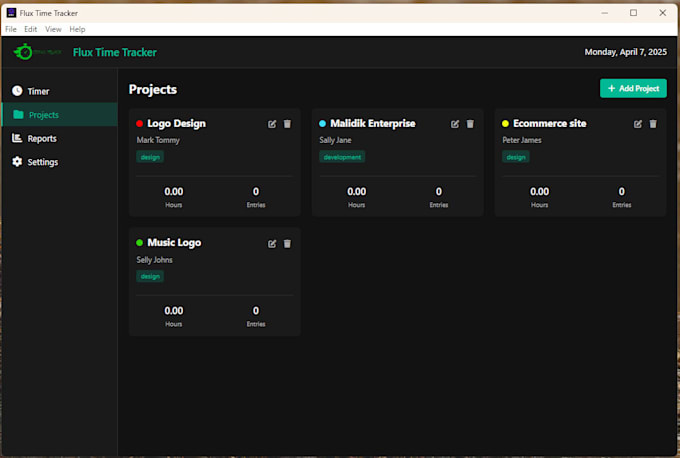680x458 pixels.
Task: Click entries count on Music Logo card
Action: (x=256, y=311)
